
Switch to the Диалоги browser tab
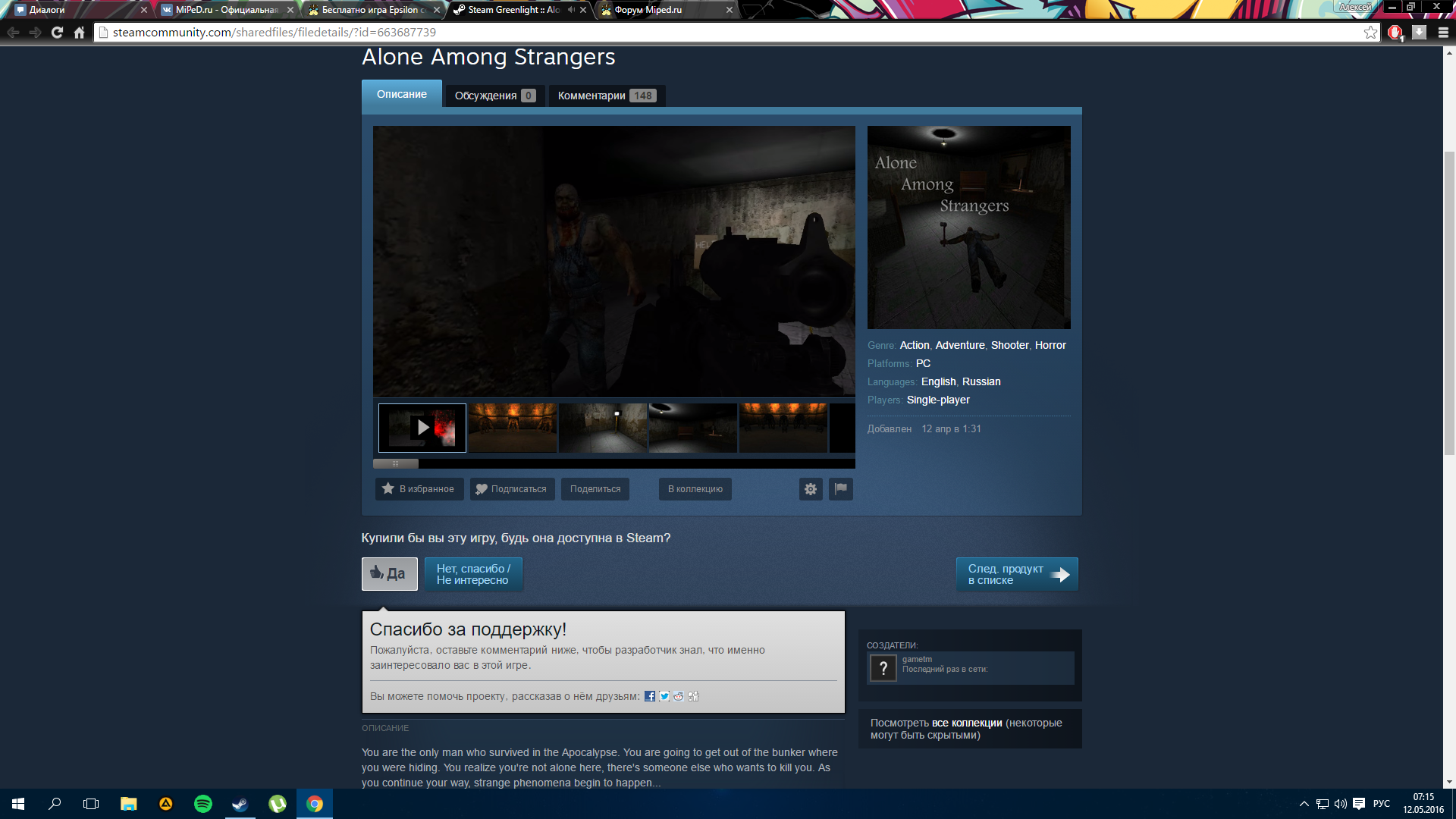click(x=80, y=10)
